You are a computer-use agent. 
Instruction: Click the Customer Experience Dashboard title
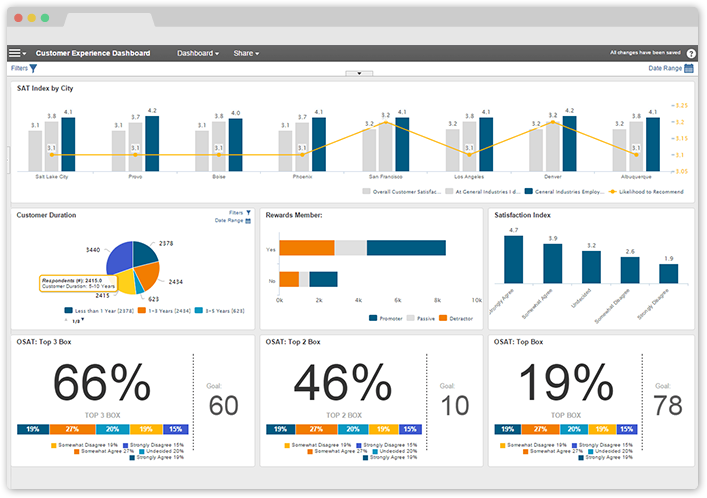(x=93, y=53)
